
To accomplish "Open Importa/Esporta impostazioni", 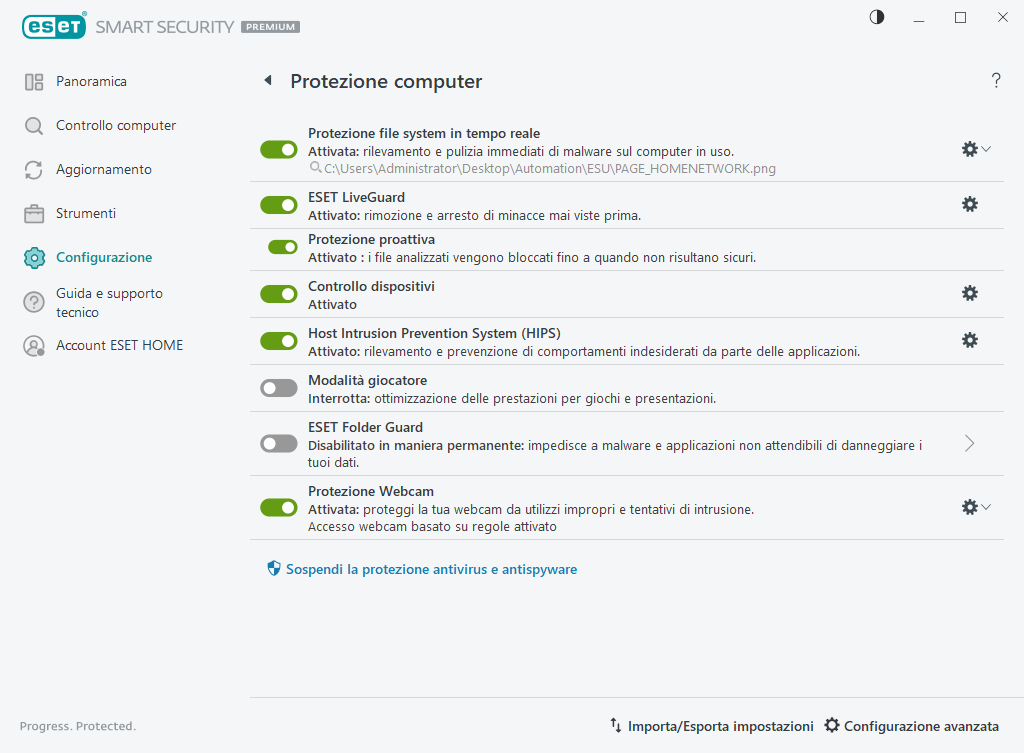I will [x=711, y=726].
